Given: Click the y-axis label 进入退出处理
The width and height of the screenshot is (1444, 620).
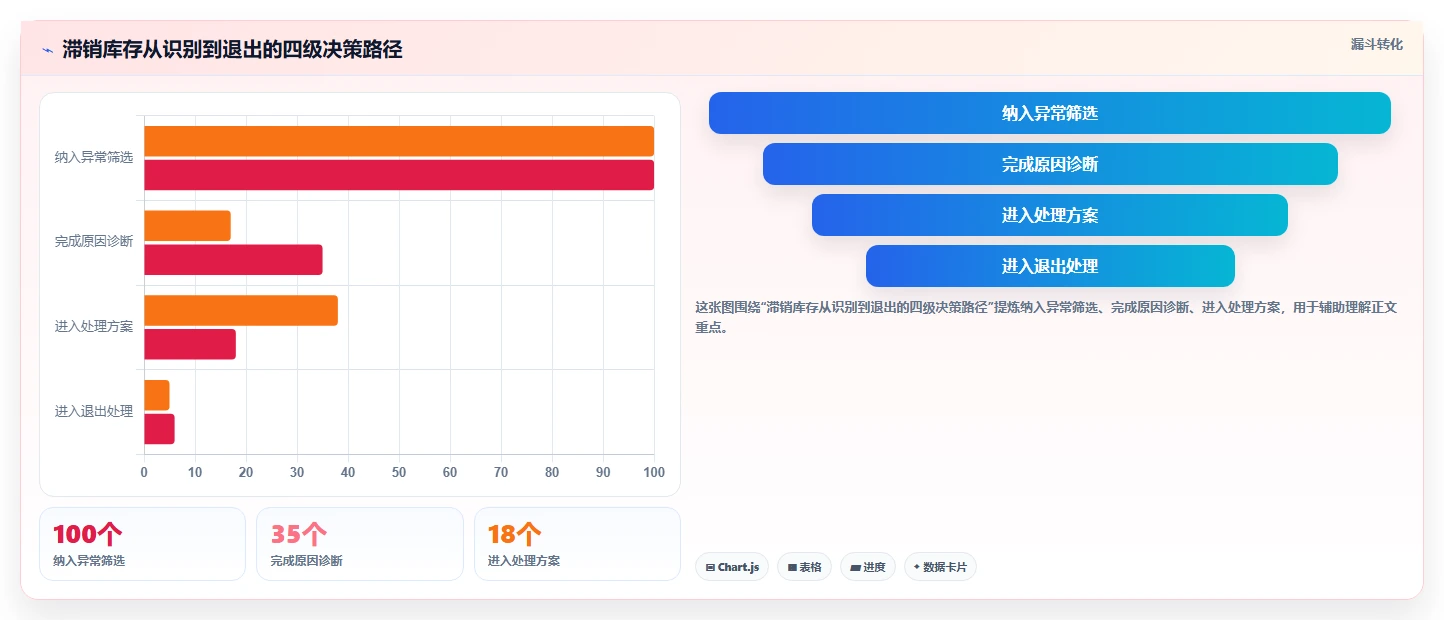Looking at the screenshot, I should pos(94,412).
